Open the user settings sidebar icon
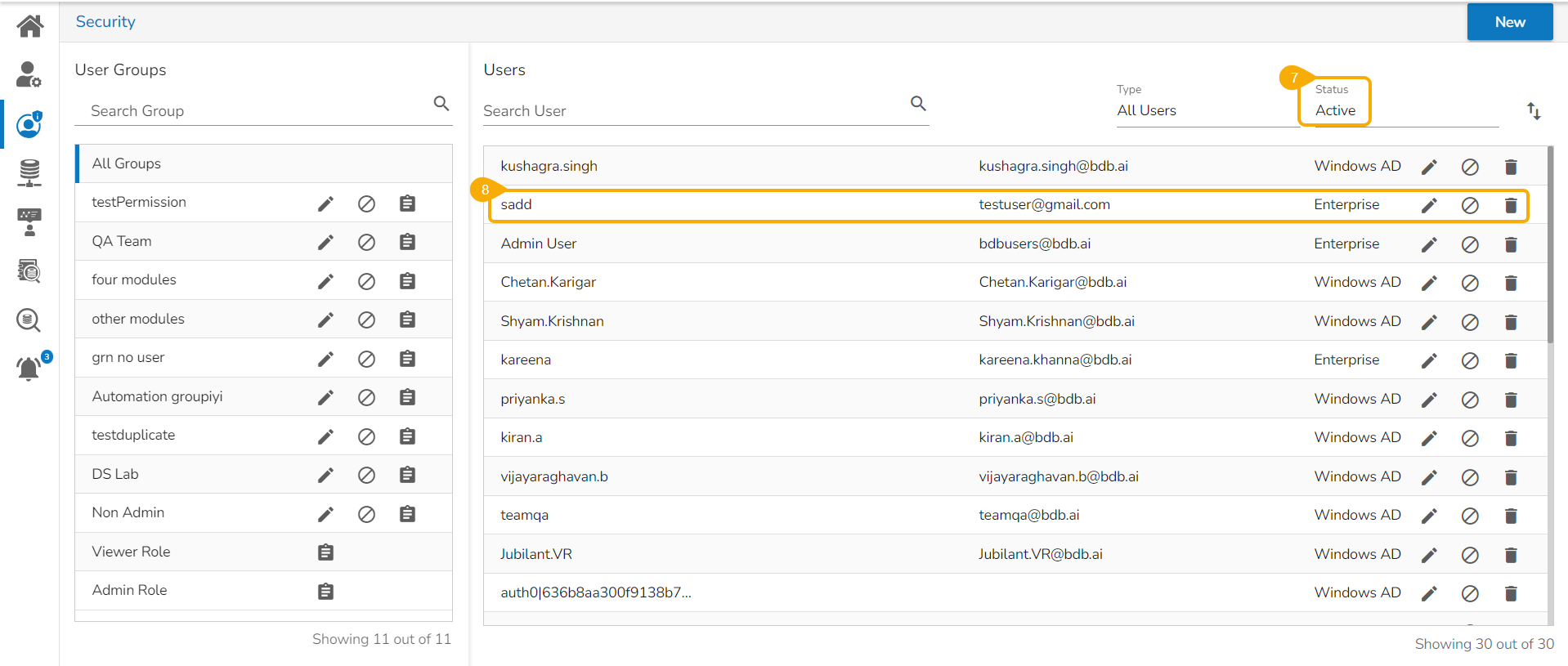The height and width of the screenshot is (666, 1568). tap(29, 74)
